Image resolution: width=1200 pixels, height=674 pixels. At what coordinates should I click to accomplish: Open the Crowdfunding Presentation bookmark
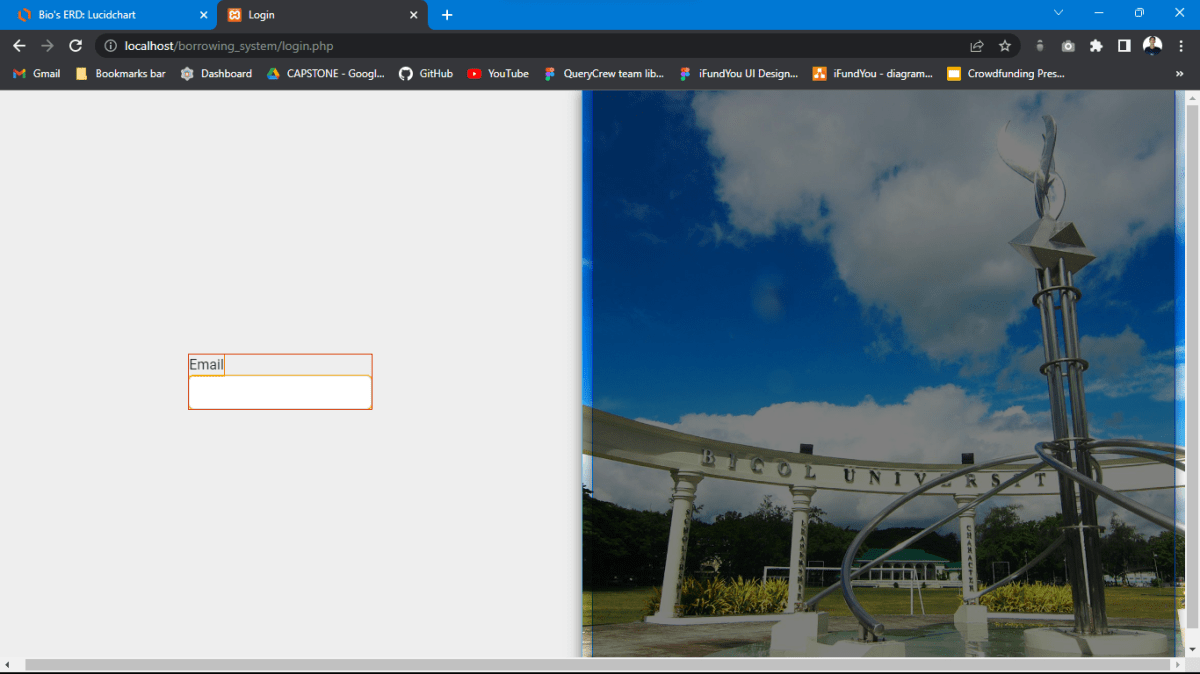1006,73
